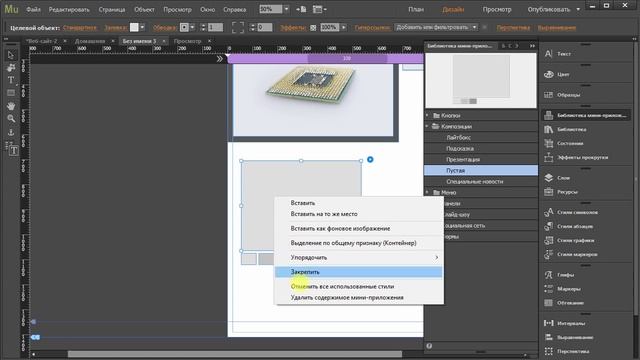This screenshot has width=640, height=360.
Task: Choose Вставить in context menu
Action: point(359,203)
